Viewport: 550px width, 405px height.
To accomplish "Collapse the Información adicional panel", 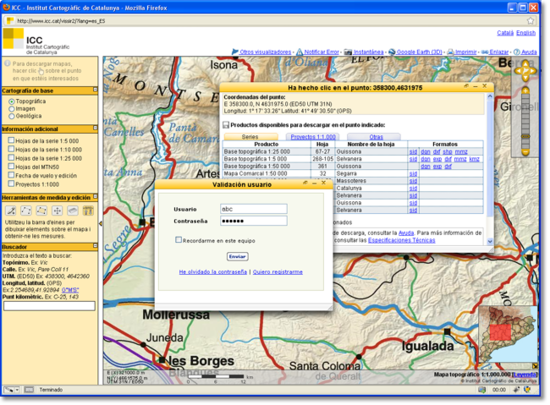I will [95, 128].
